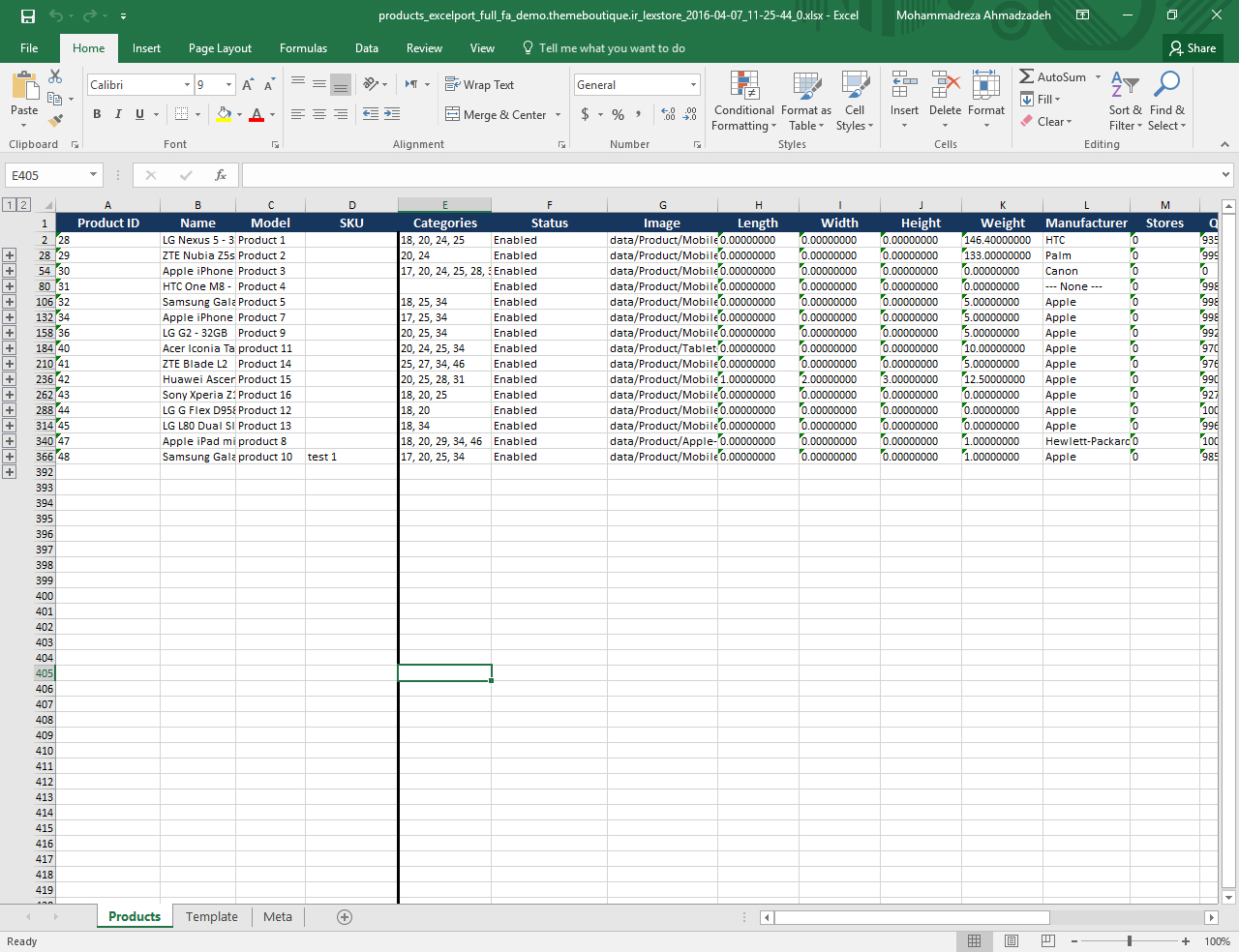1239x952 pixels.
Task: Switch to the Data tab
Action: point(367,48)
